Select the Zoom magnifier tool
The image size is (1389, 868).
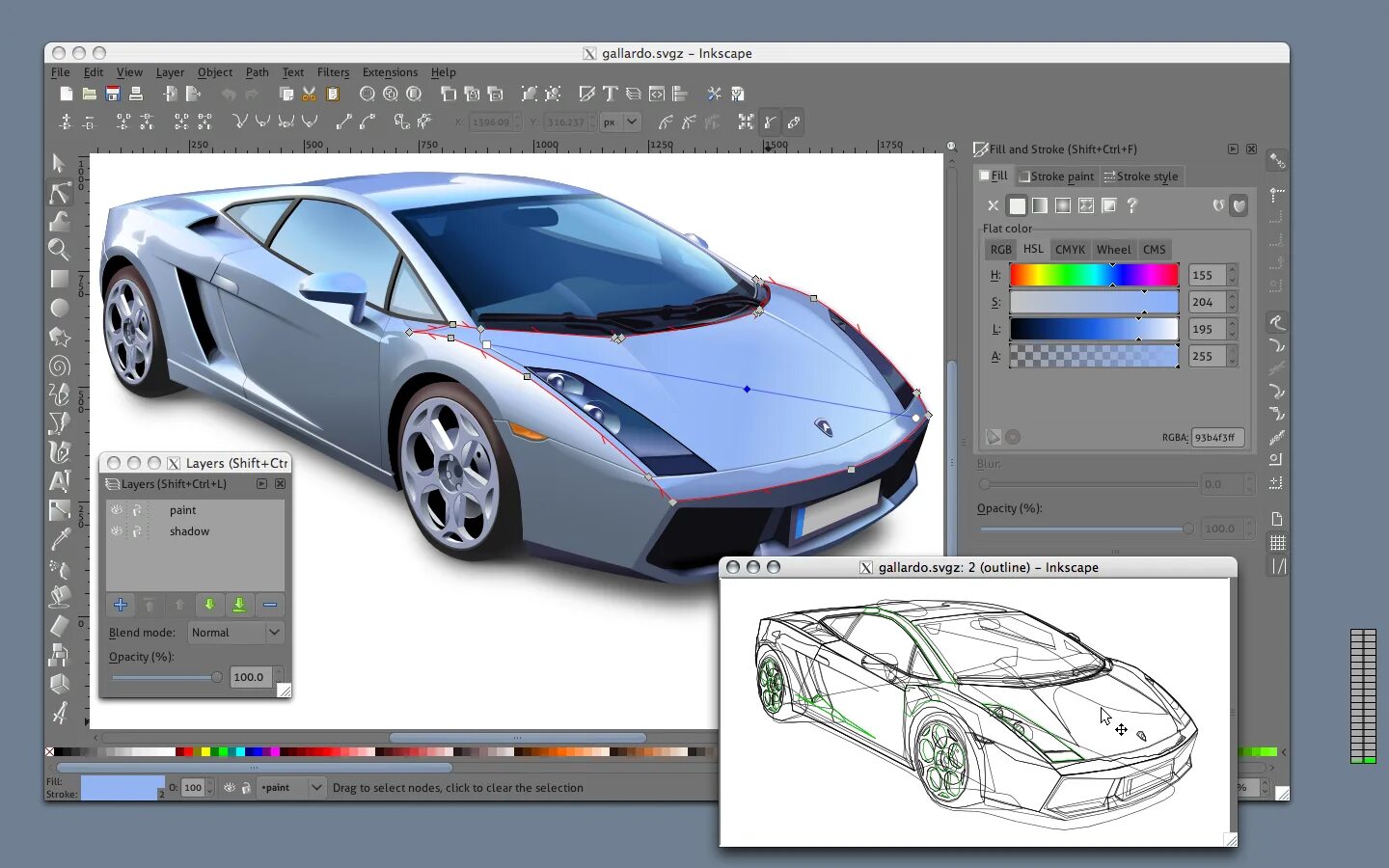tap(59, 250)
